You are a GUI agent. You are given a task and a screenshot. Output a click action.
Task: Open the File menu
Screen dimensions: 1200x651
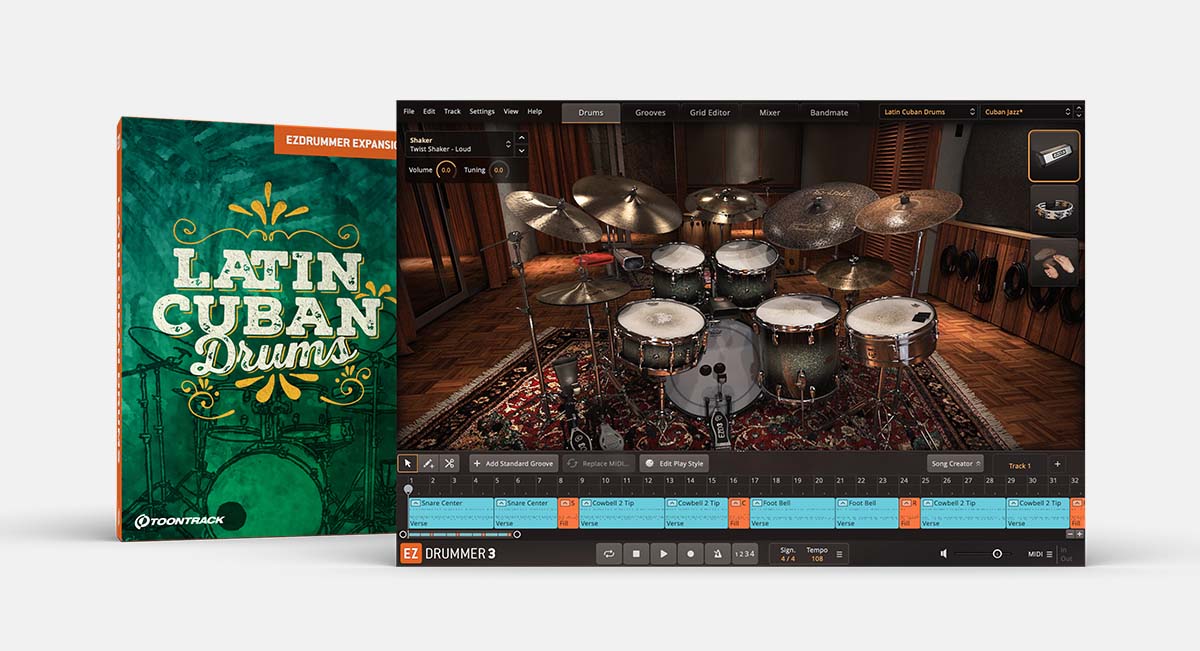point(409,111)
